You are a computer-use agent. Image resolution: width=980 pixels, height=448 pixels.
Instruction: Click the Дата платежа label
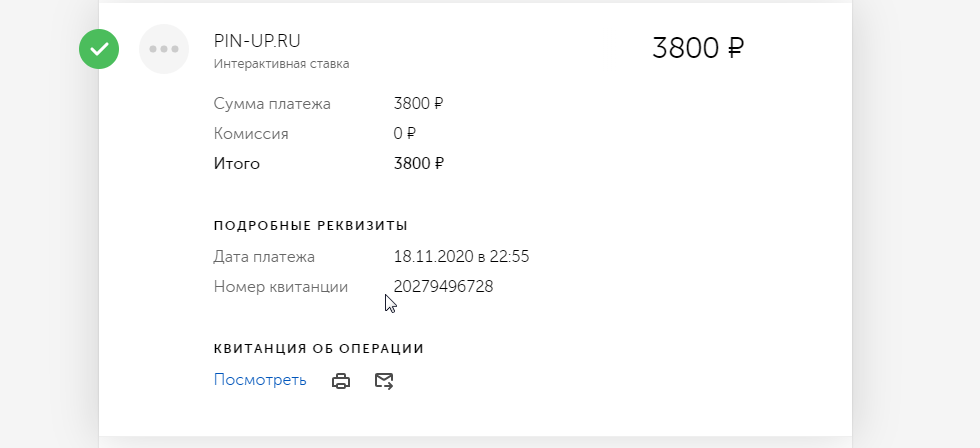tap(264, 257)
